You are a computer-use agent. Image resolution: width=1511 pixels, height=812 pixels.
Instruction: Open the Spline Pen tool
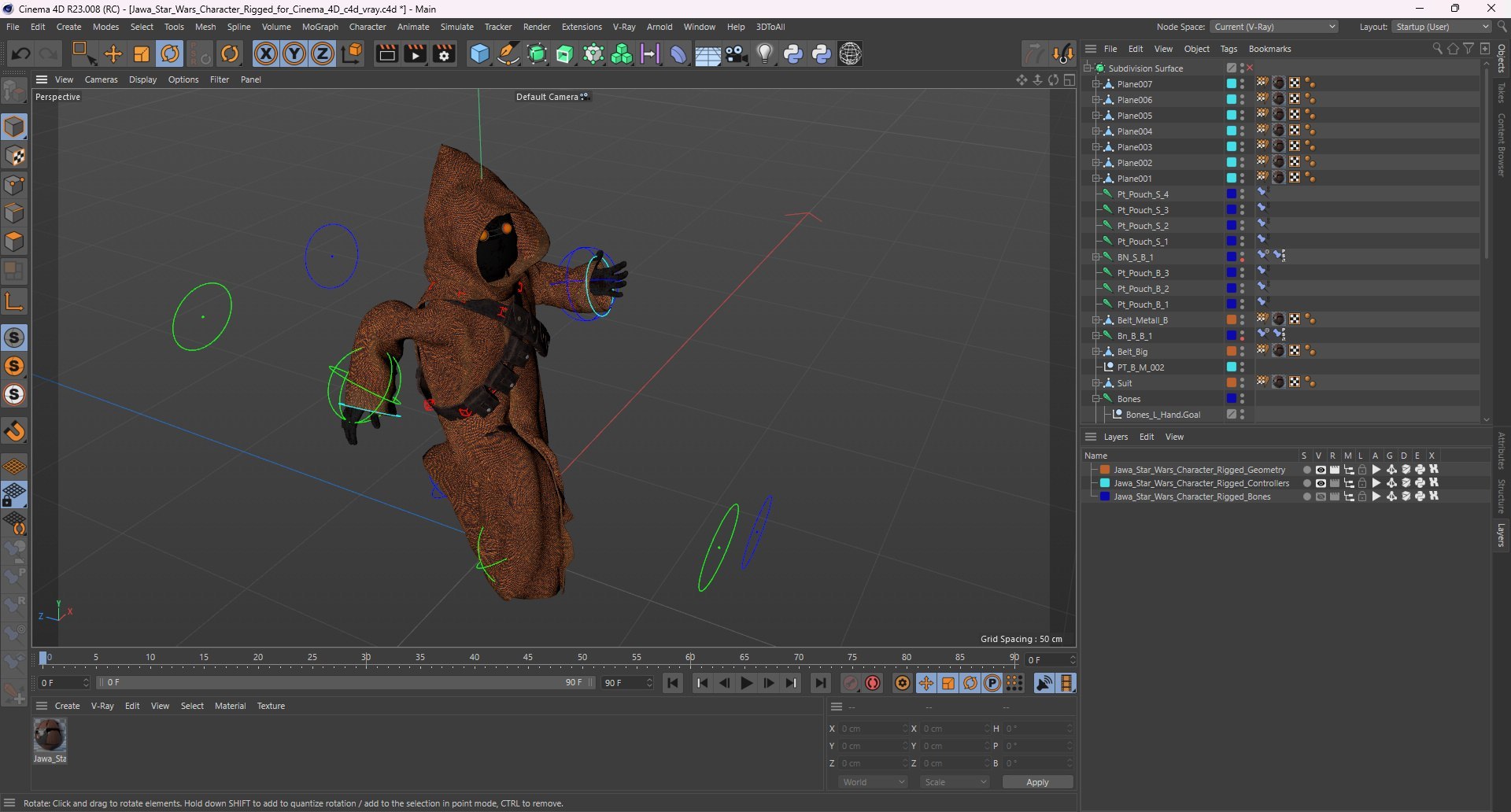508,54
